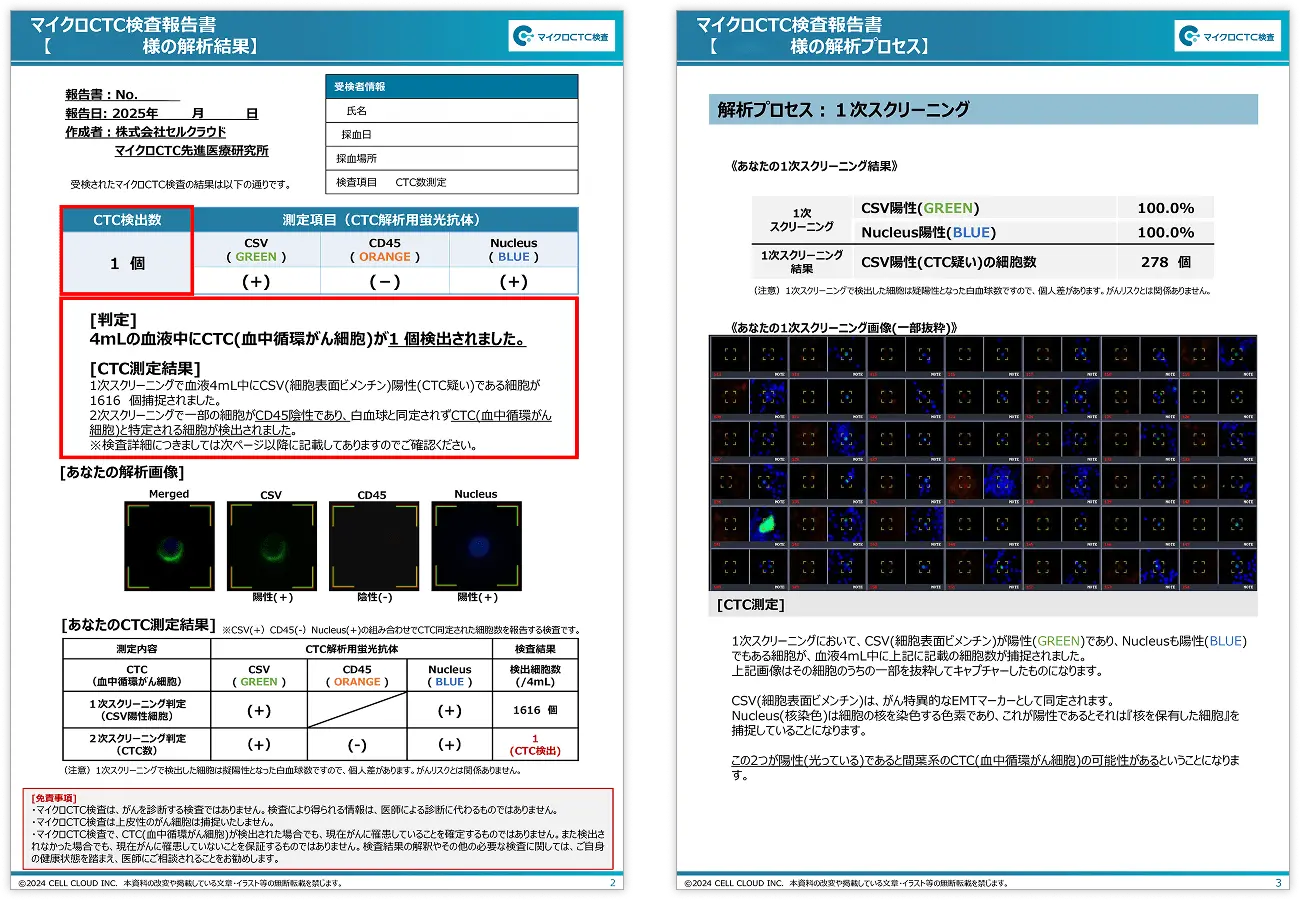Select the Merged fluorescence analysis image
This screenshot has width=1300, height=900.
click(168, 546)
